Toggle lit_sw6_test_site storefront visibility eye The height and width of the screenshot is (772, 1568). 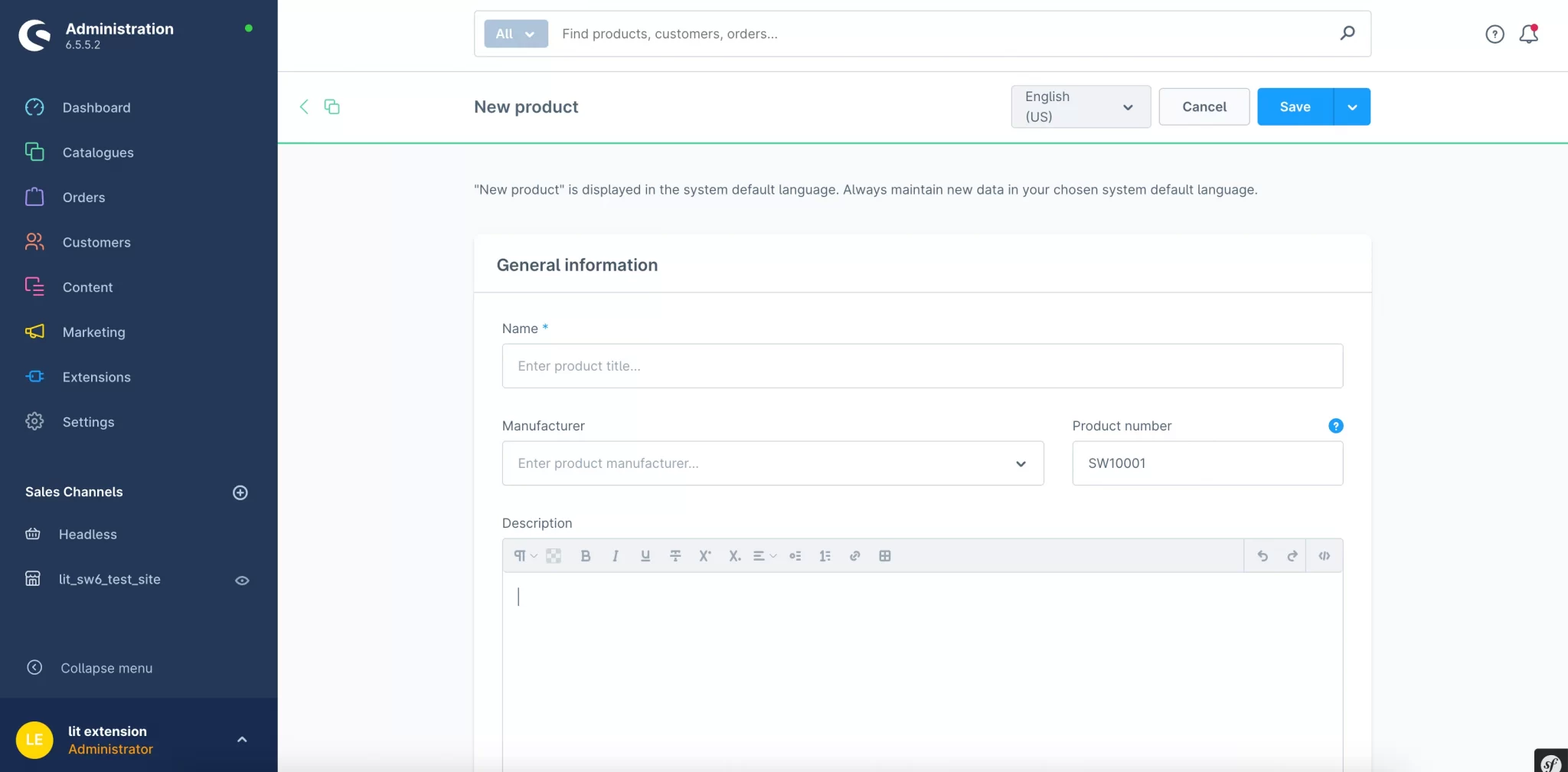point(242,581)
